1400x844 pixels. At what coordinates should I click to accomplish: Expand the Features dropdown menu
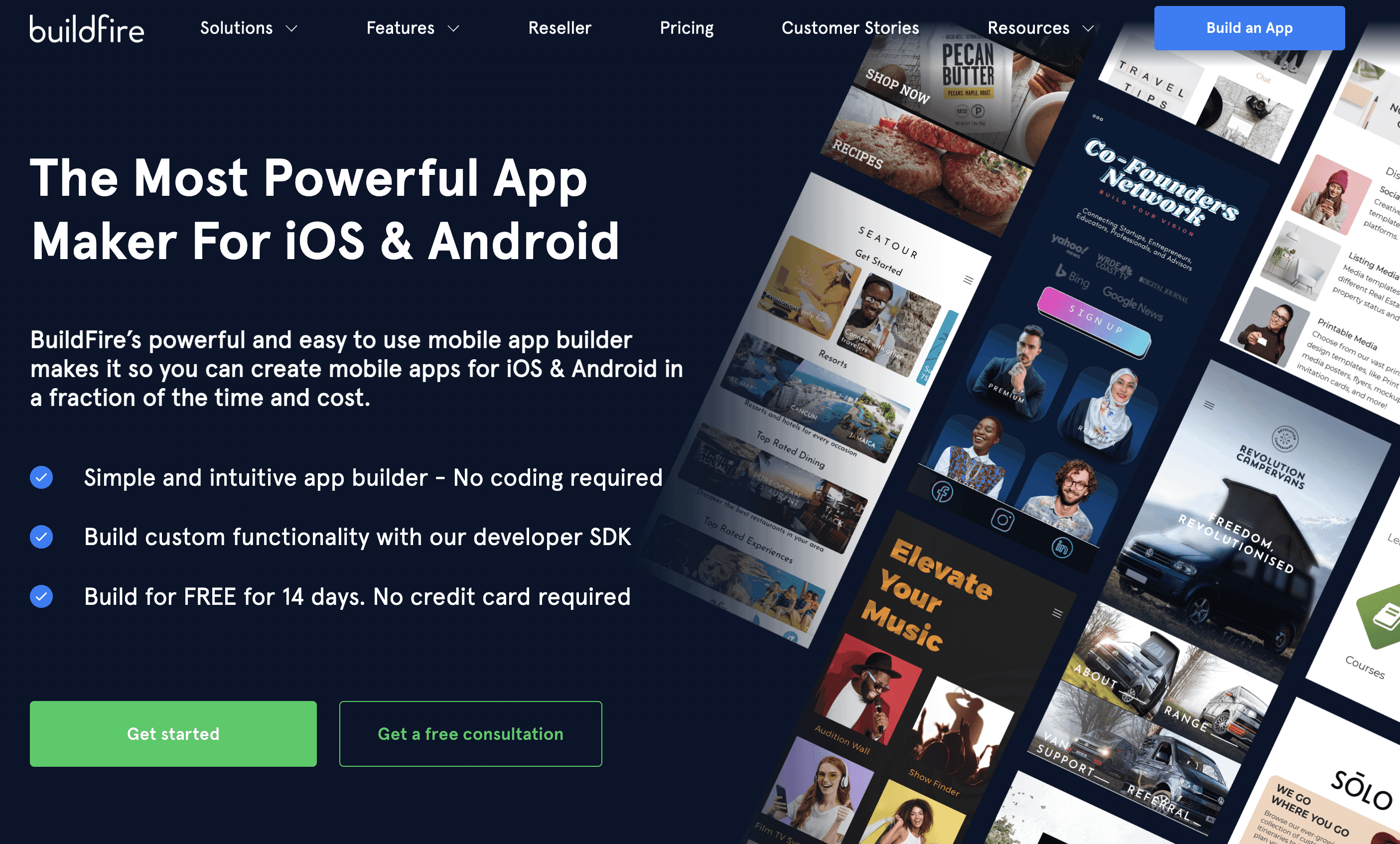coord(414,28)
